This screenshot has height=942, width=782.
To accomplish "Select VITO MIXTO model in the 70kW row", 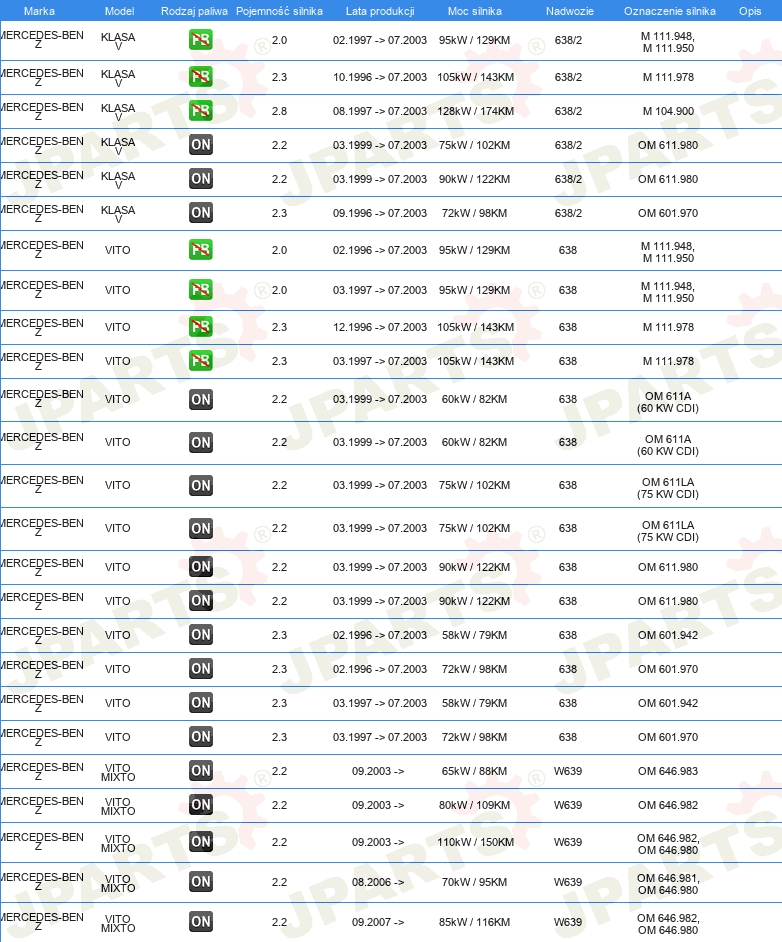I will 118,883.
